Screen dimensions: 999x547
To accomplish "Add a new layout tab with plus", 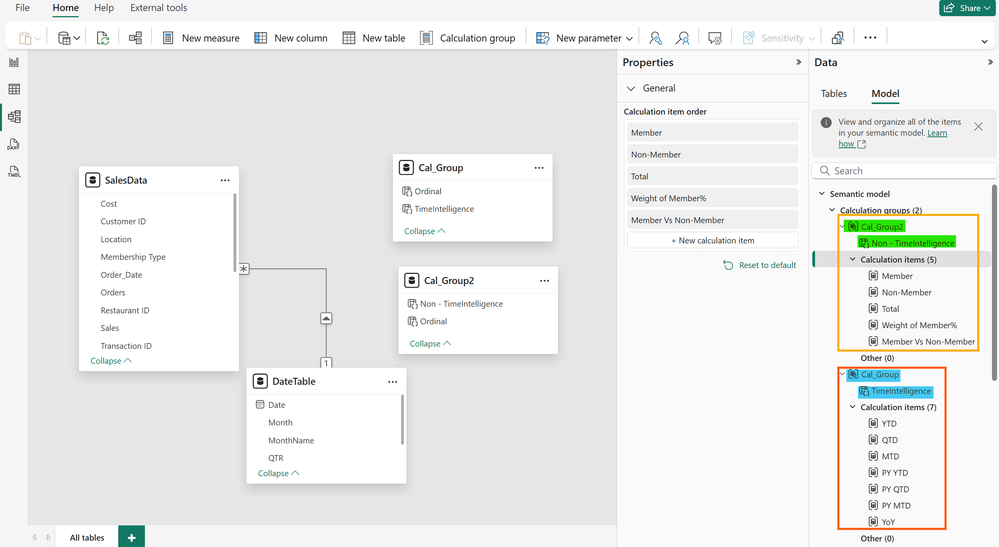I will (x=131, y=537).
